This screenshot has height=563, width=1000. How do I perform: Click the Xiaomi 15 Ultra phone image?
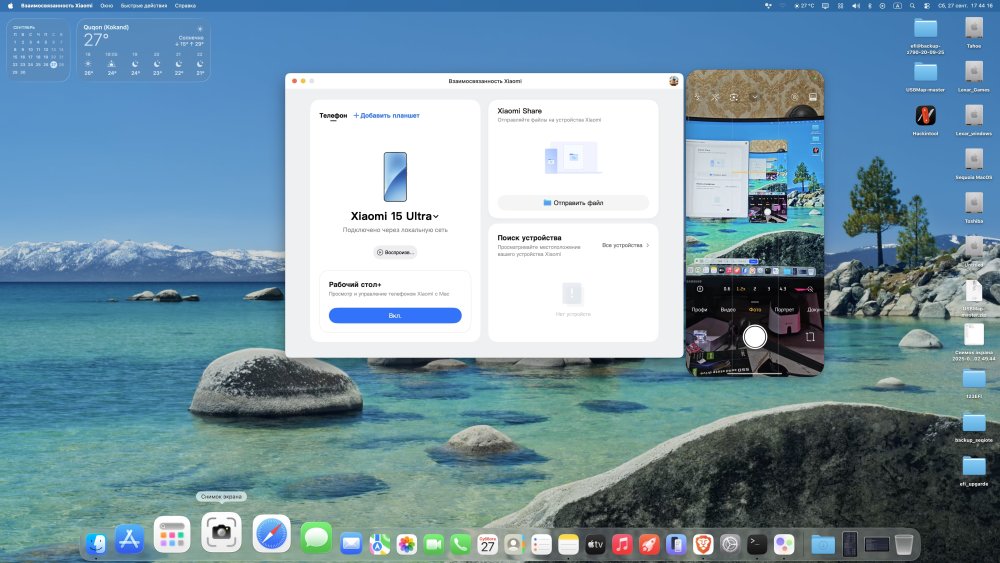click(x=395, y=177)
